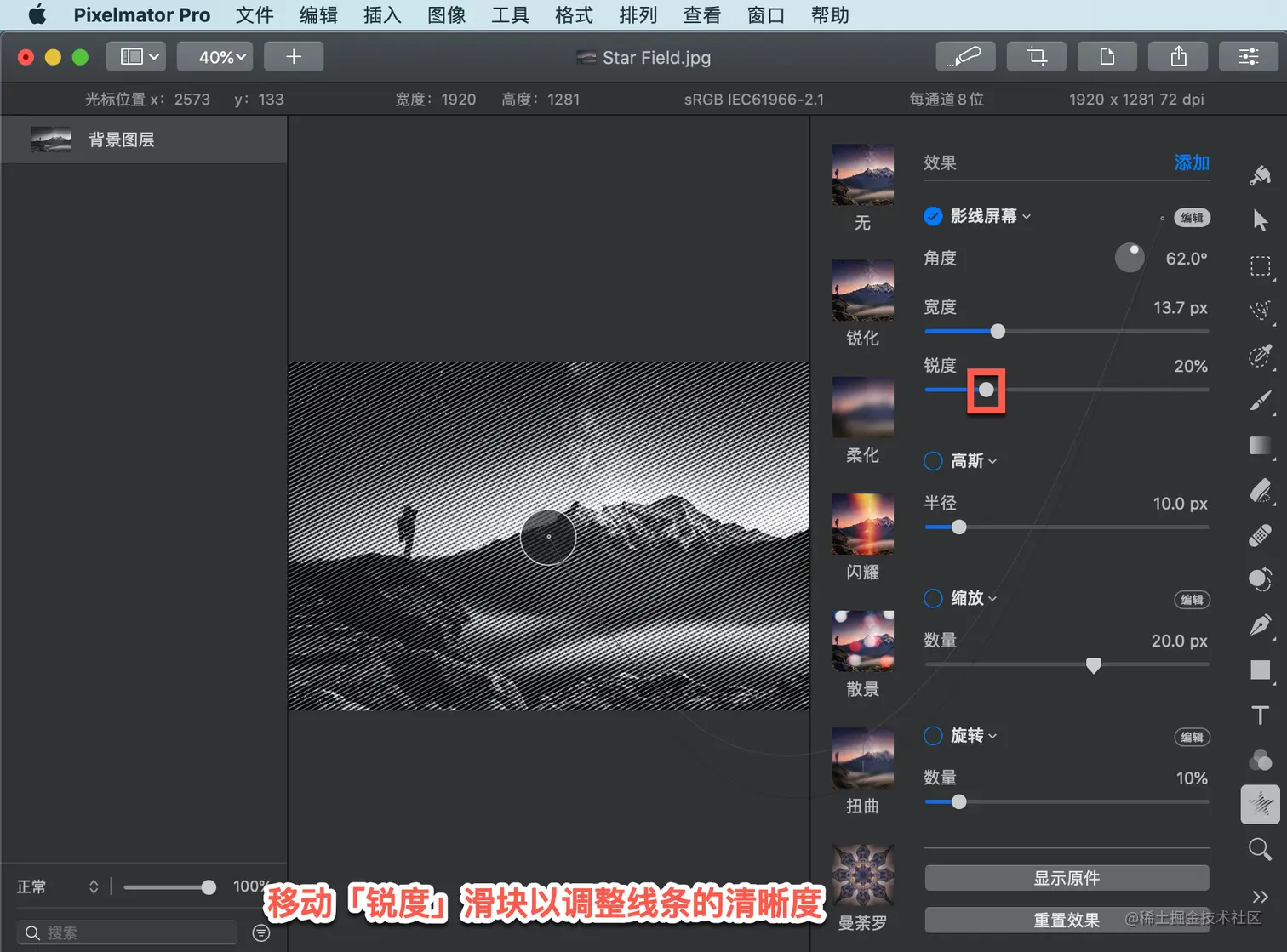Select the dashed-circle wand selection tool

(1261, 356)
